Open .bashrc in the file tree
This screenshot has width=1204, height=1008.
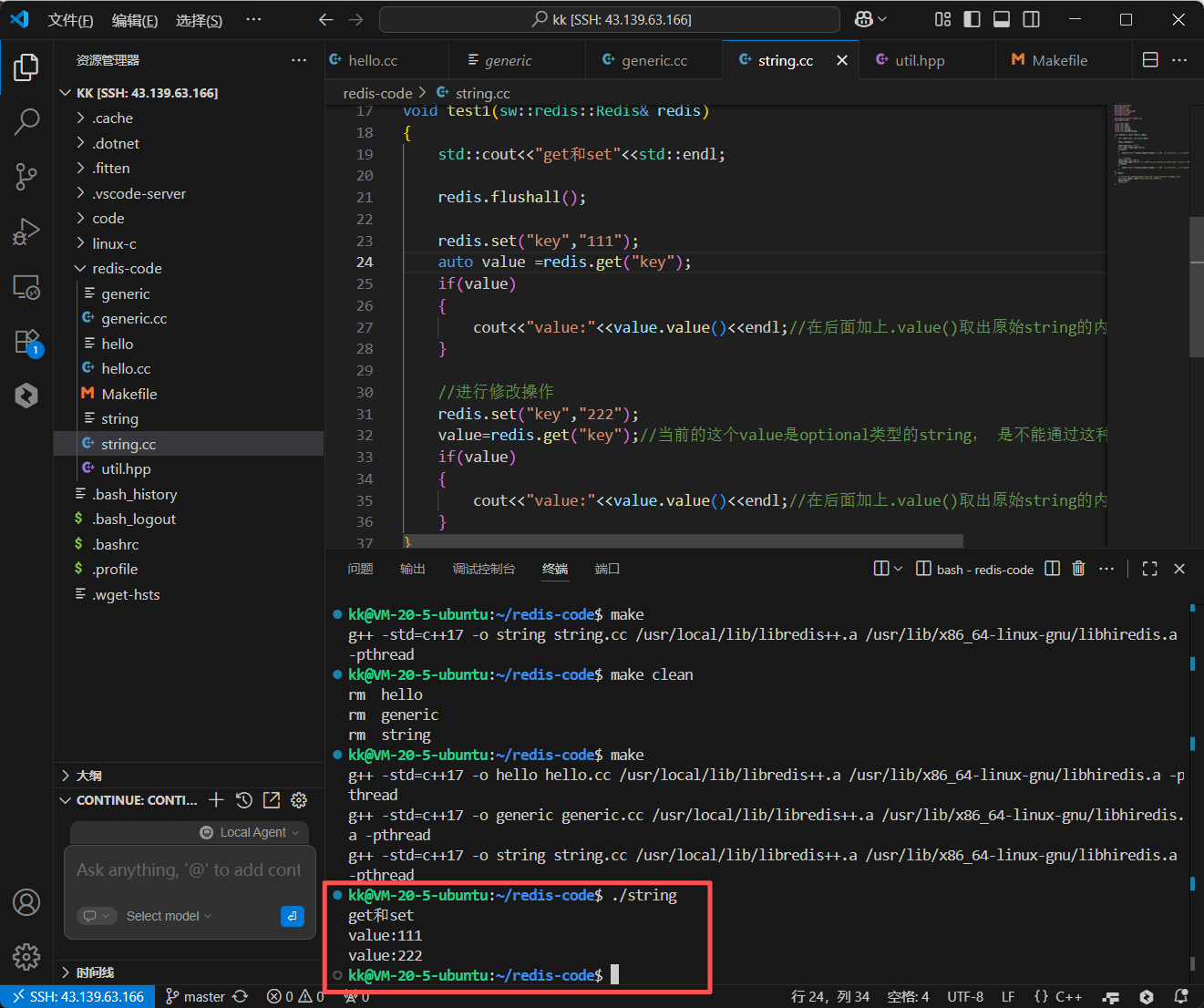(x=189, y=544)
